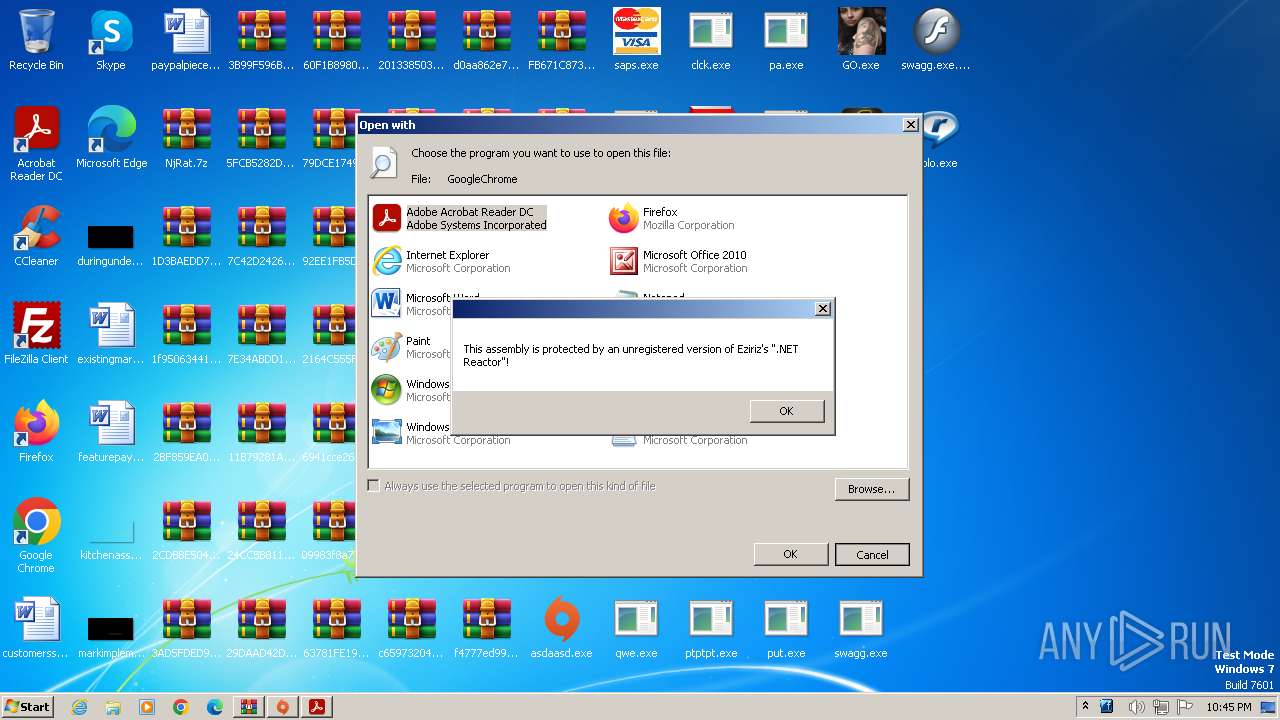1280x720 pixels.
Task: Select the 3B99F596B archive file
Action: point(261,40)
